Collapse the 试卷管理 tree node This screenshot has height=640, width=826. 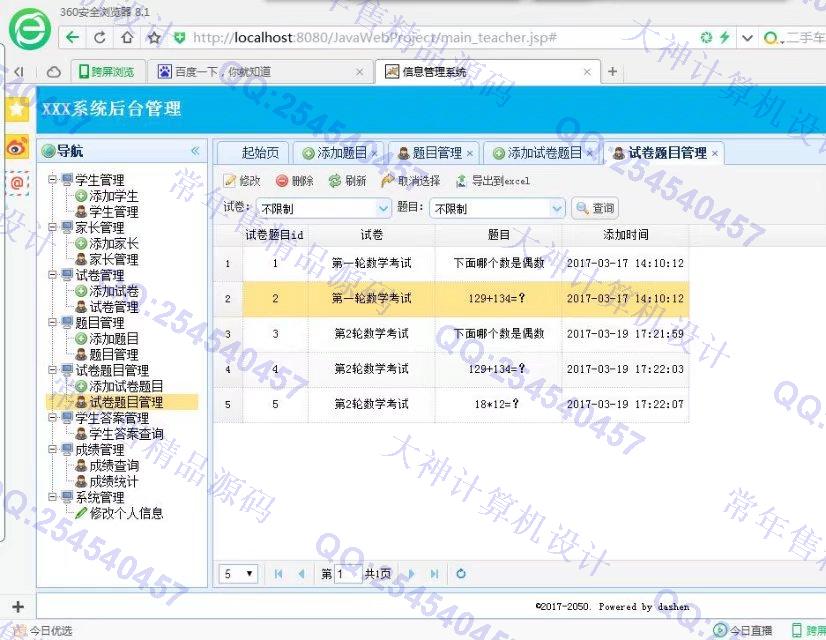[x=52, y=274]
